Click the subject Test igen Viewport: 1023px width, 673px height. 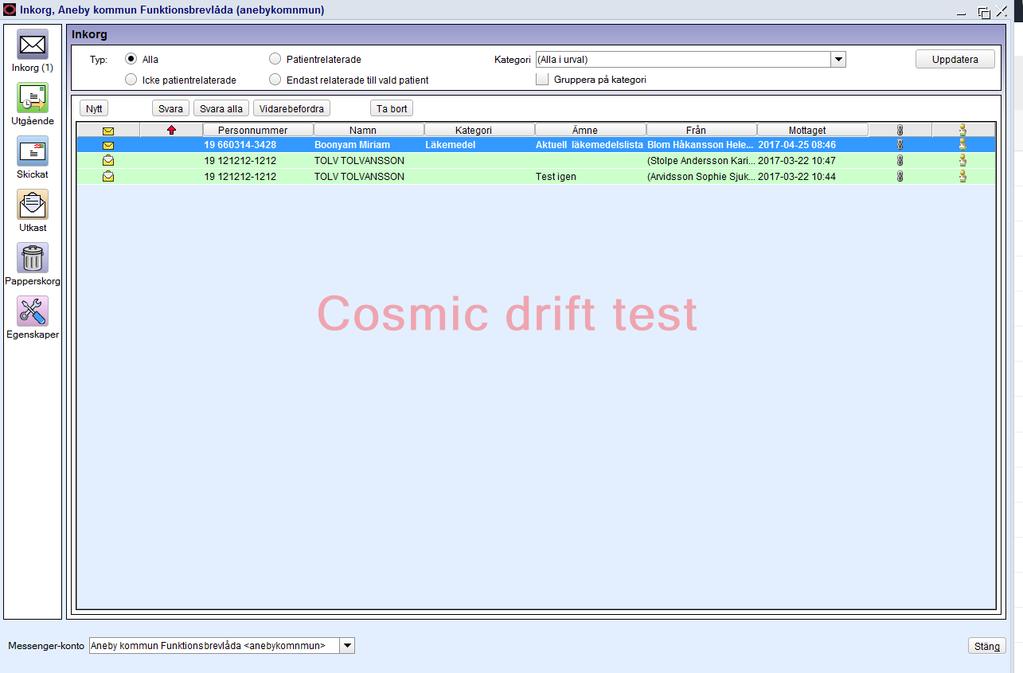tap(556, 176)
